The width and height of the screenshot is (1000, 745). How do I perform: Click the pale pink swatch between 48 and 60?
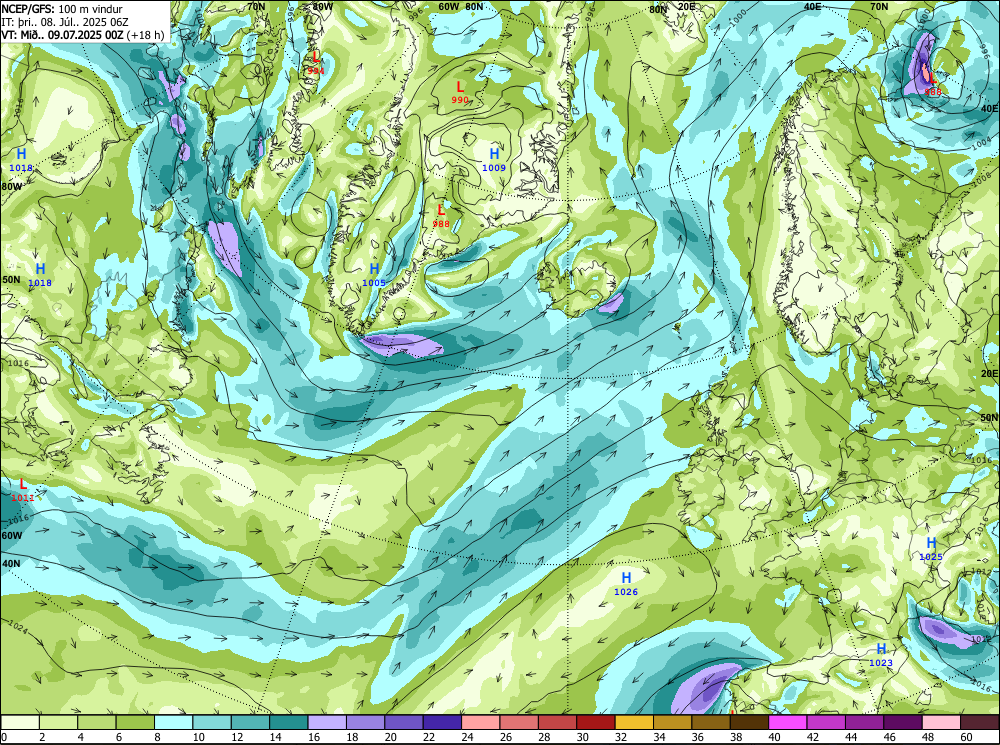[941, 722]
